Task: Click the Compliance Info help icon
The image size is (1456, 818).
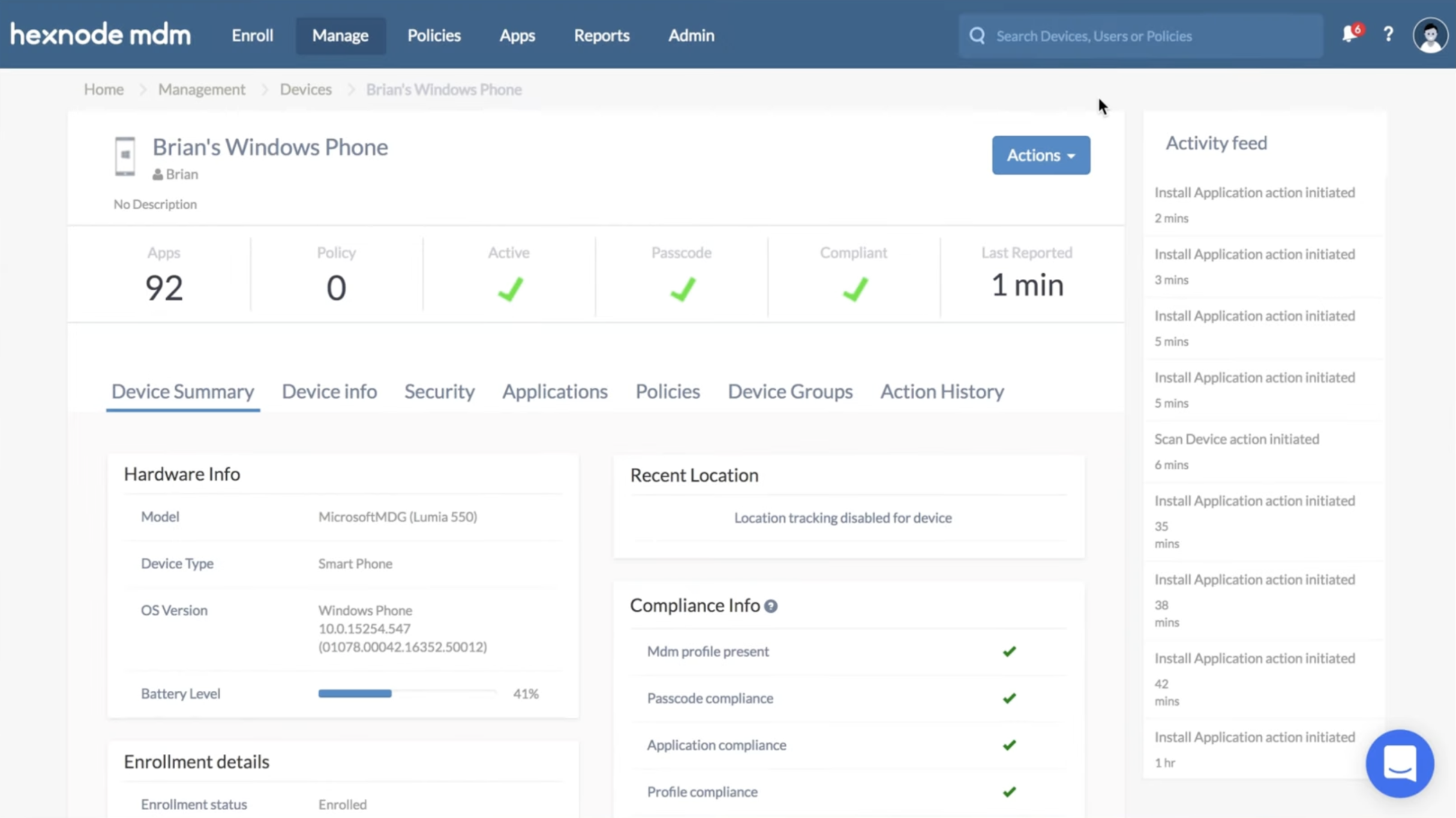Action: [x=771, y=606]
